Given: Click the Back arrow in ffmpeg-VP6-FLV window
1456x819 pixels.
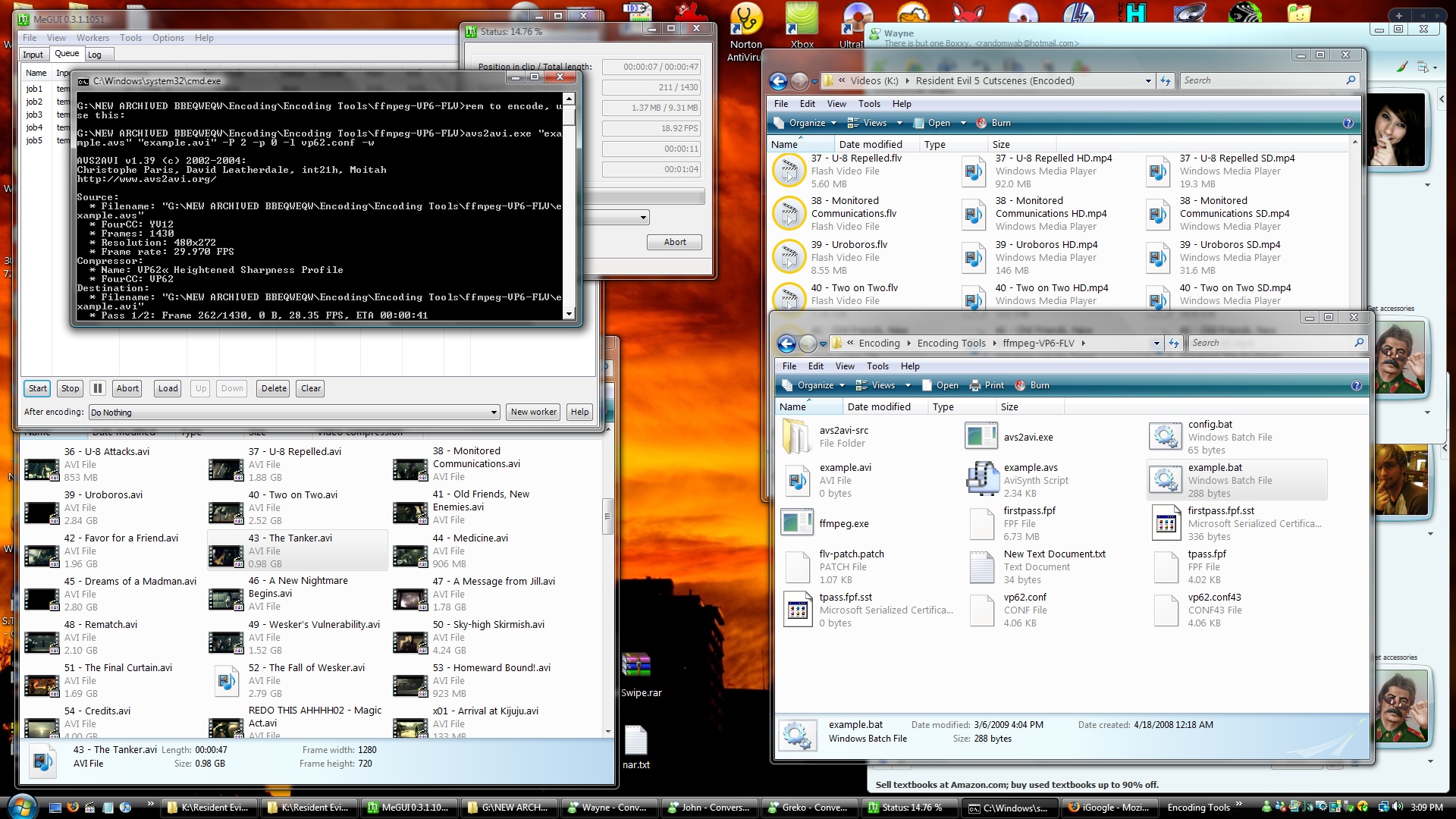Looking at the screenshot, I should tap(787, 344).
